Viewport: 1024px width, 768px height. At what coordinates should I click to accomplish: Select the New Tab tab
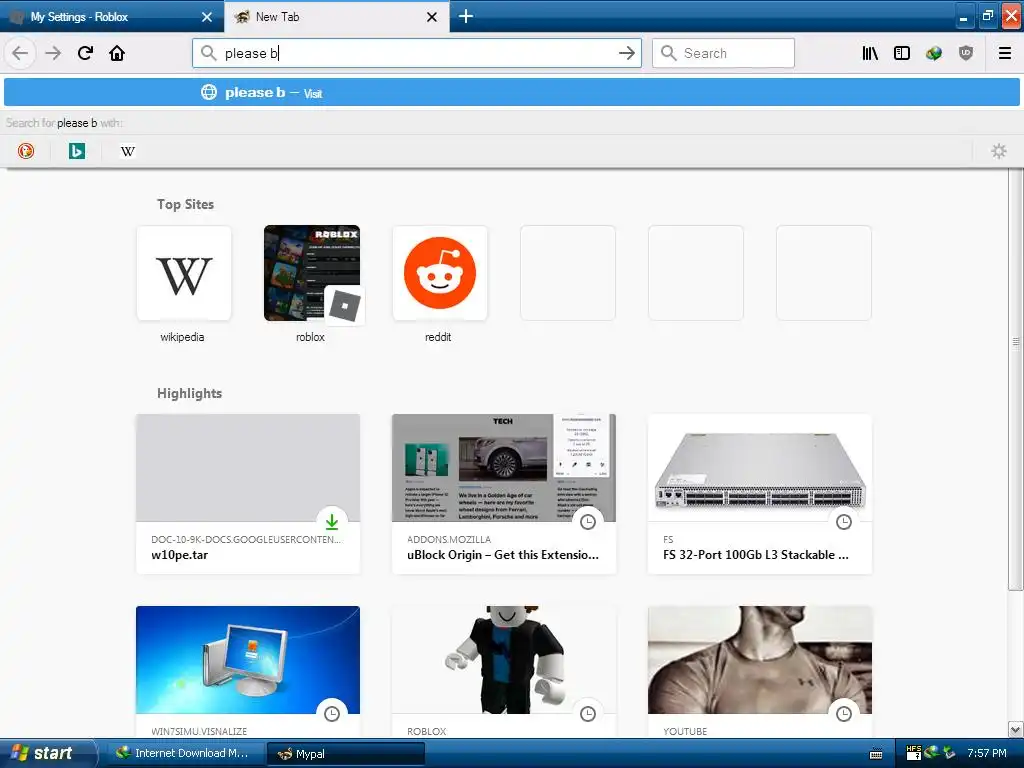tap(337, 16)
